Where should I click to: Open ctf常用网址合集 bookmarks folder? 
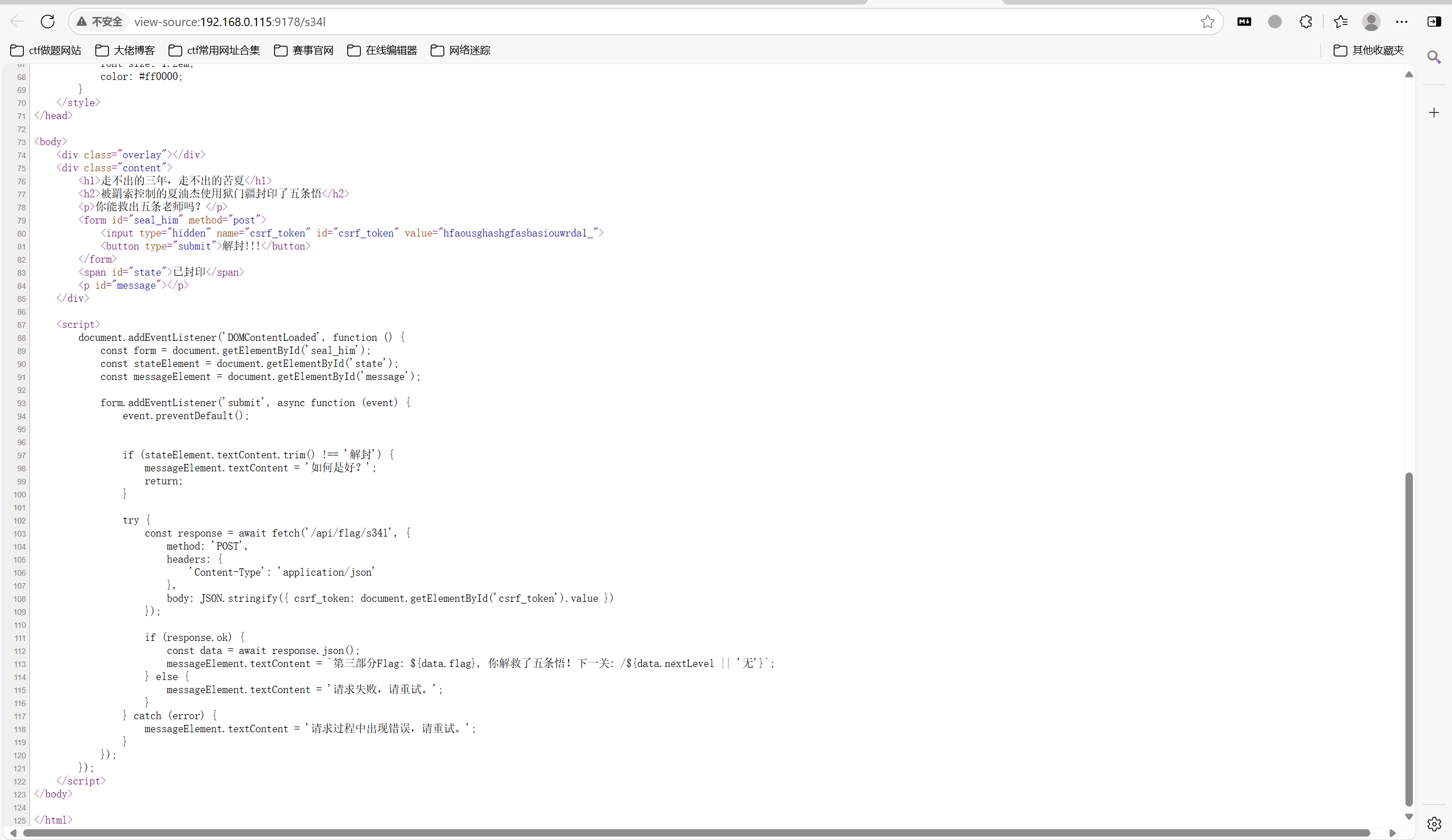[x=214, y=50]
